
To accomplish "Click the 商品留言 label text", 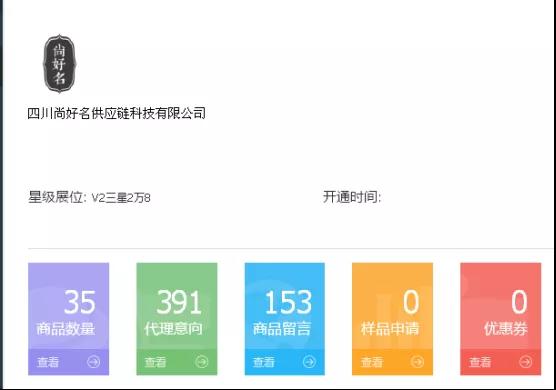I will [282, 329].
